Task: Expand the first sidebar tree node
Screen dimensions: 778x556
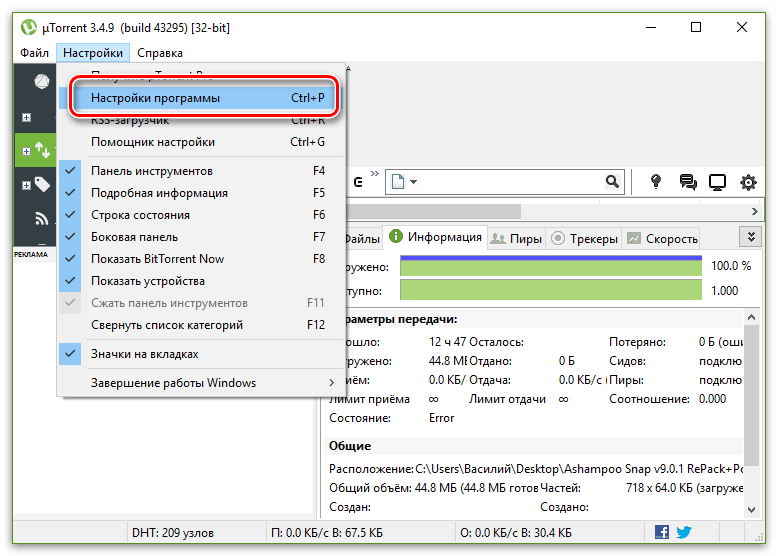Action: coord(27,118)
